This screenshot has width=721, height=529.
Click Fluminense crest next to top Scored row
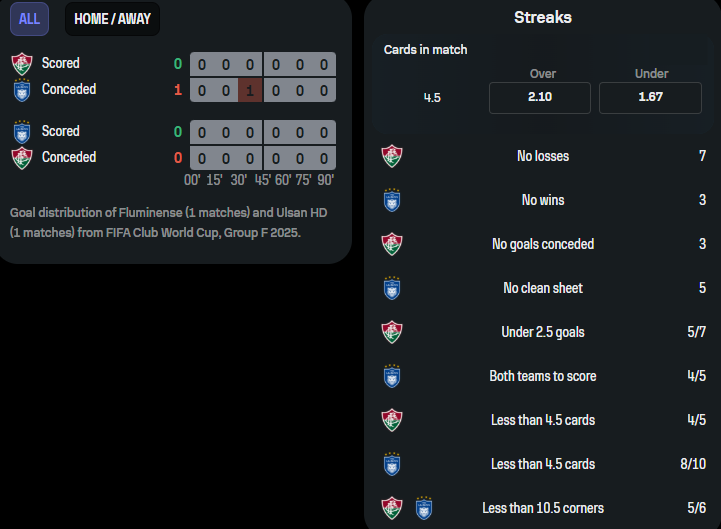click(x=22, y=64)
